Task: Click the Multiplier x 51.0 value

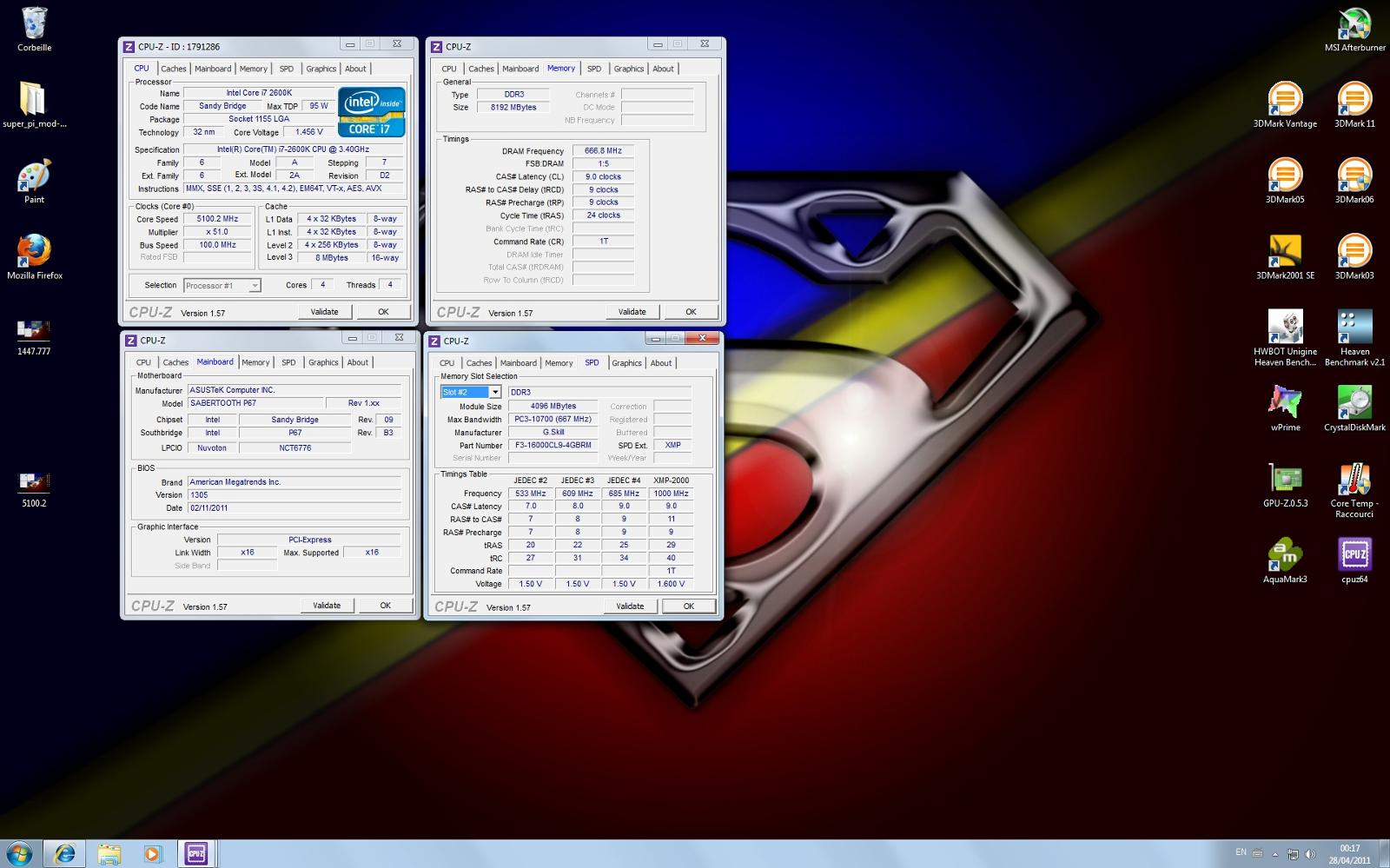Action: click(217, 232)
